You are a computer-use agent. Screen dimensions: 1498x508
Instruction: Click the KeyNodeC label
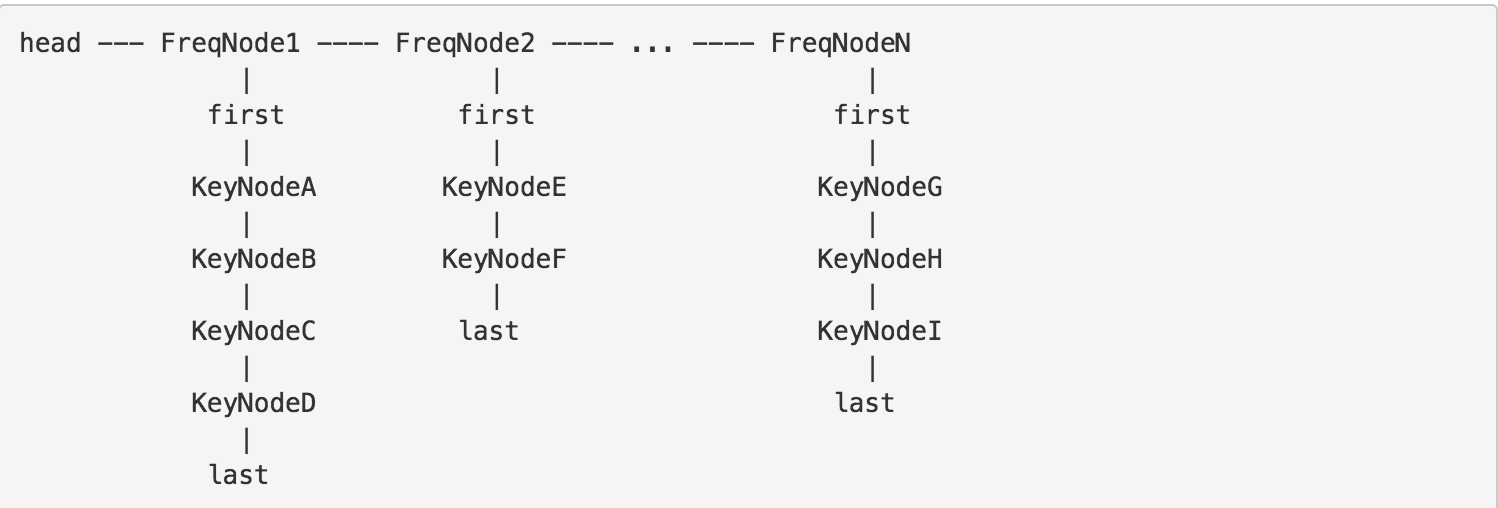(x=254, y=332)
